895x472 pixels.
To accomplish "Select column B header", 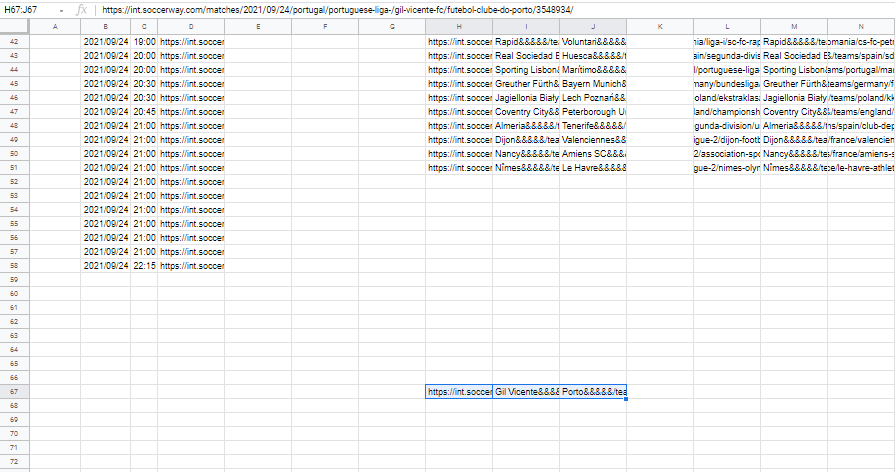I will pyautogui.click(x=106, y=26).
